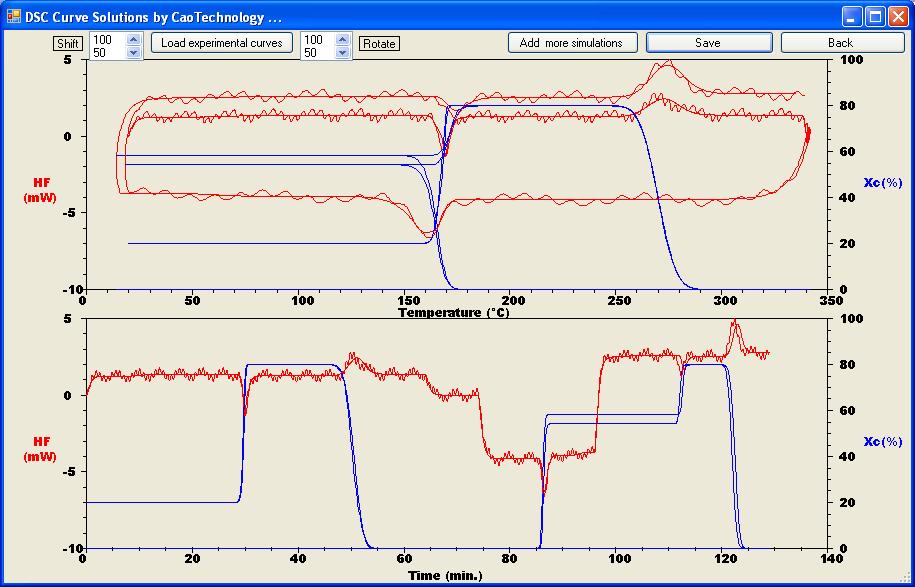Click the Time axis label
This screenshot has width=915, height=587.
pos(447,575)
